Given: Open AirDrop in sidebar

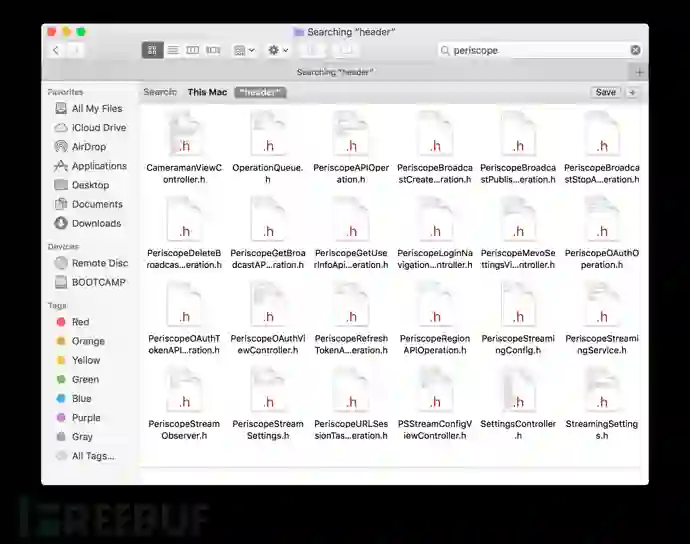Looking at the screenshot, I should pyautogui.click(x=80, y=147).
